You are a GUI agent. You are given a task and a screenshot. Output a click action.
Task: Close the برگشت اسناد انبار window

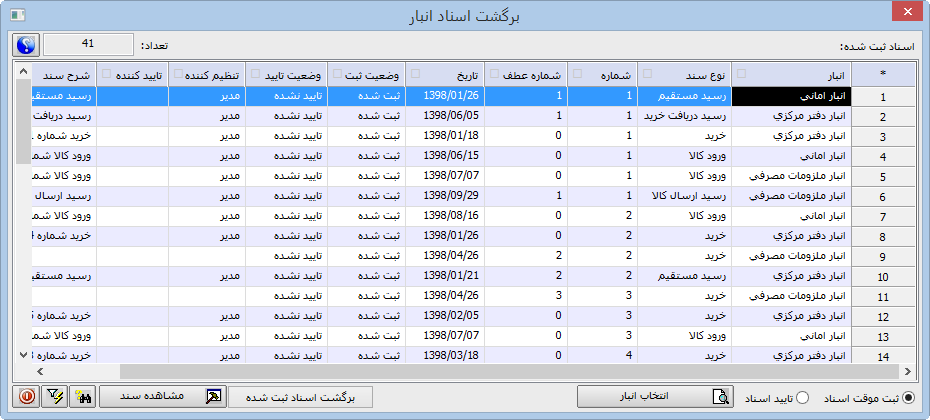point(905,13)
